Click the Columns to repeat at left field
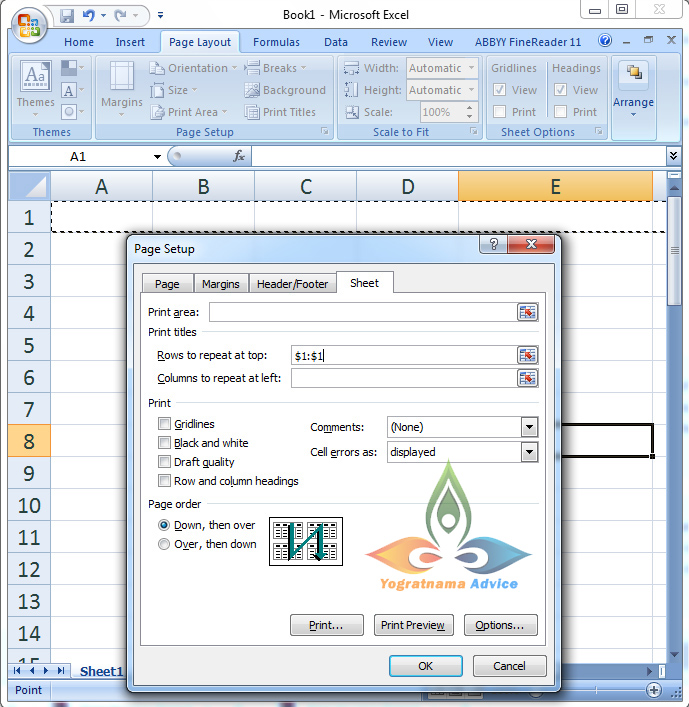 click(x=401, y=378)
